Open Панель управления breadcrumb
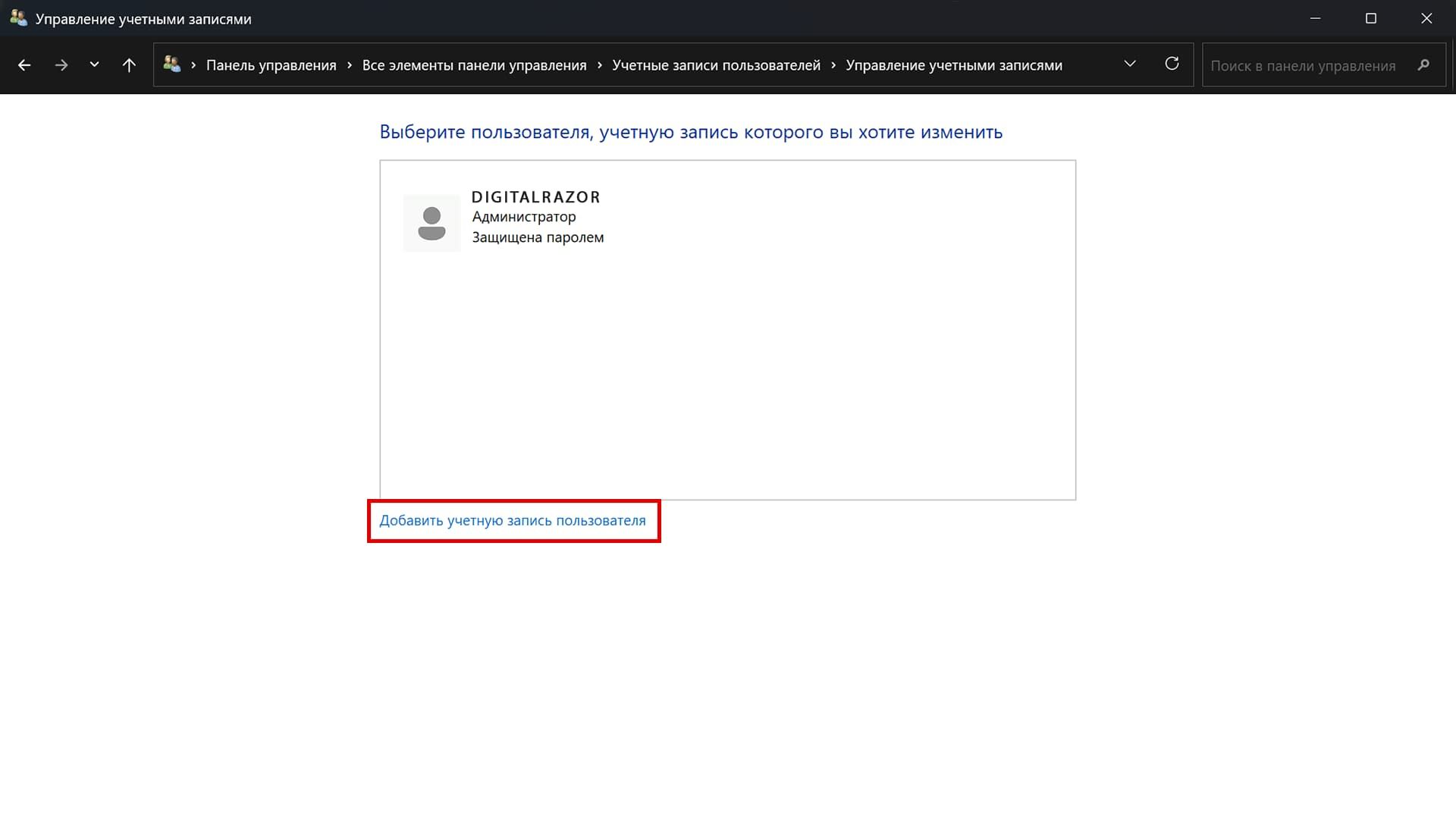This screenshot has width=1456, height=819. (271, 65)
